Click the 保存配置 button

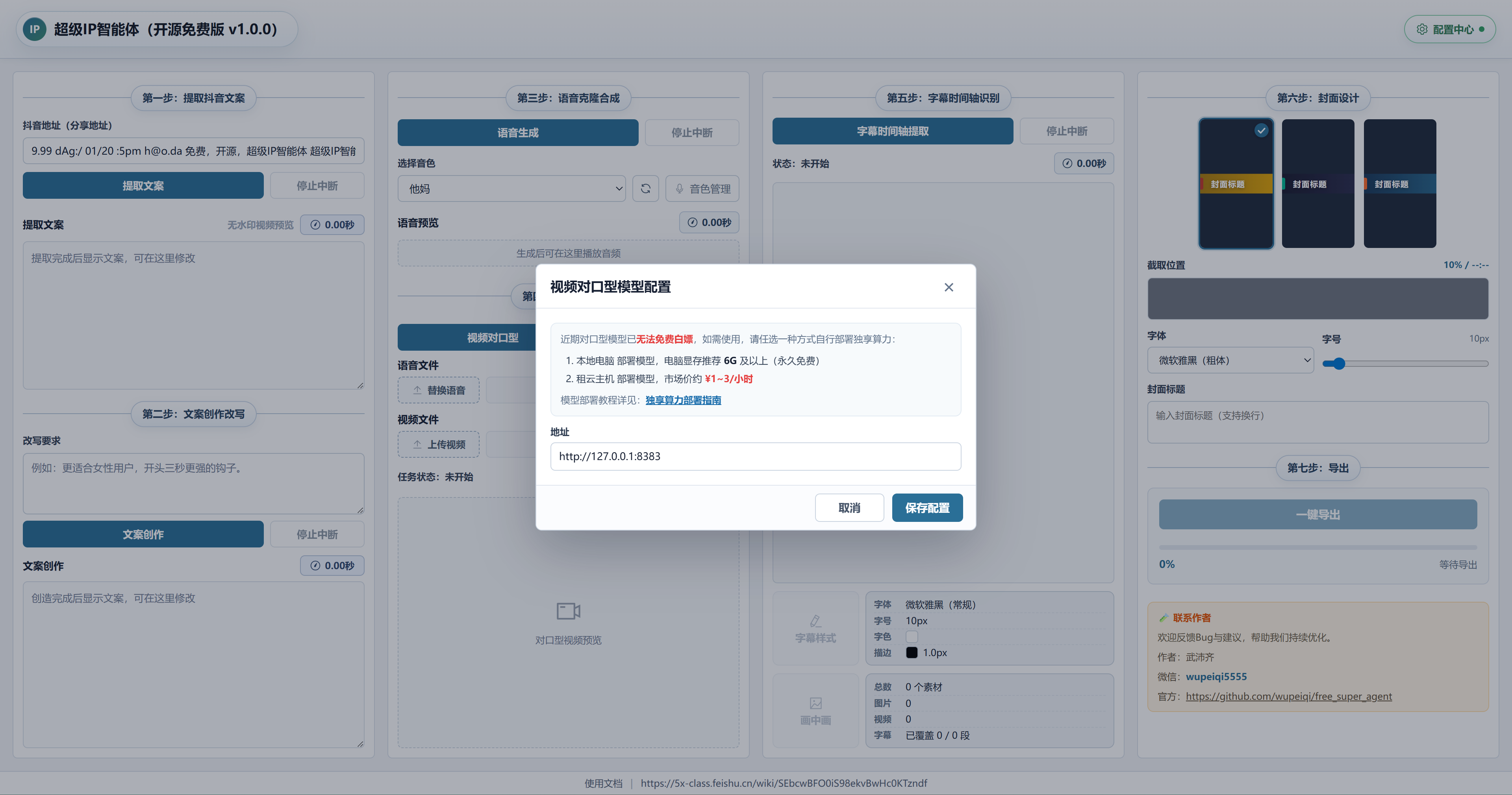click(927, 508)
